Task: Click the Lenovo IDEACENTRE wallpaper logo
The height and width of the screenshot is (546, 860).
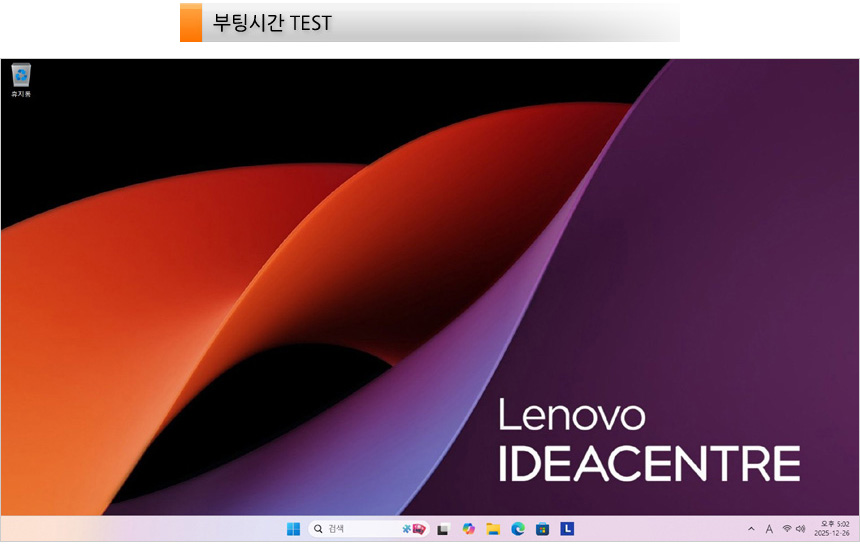Action: tap(648, 441)
